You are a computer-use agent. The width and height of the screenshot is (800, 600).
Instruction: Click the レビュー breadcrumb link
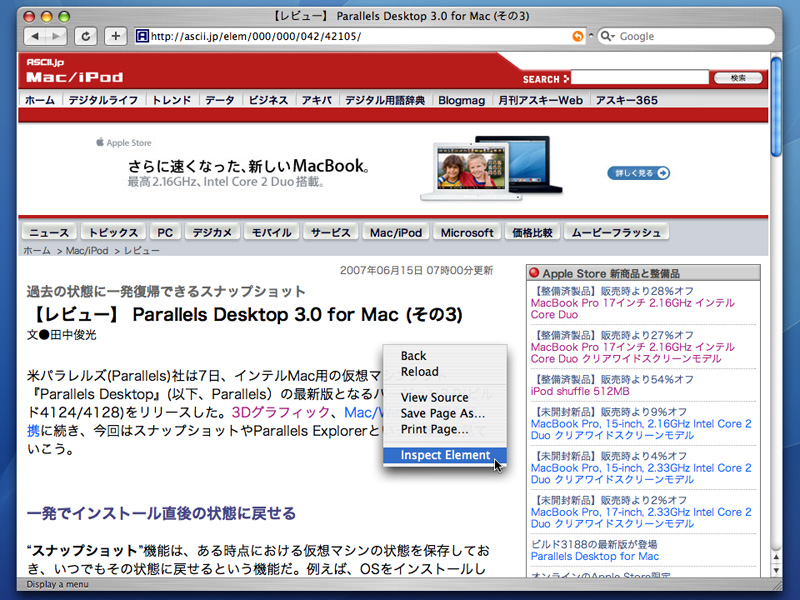tap(141, 251)
